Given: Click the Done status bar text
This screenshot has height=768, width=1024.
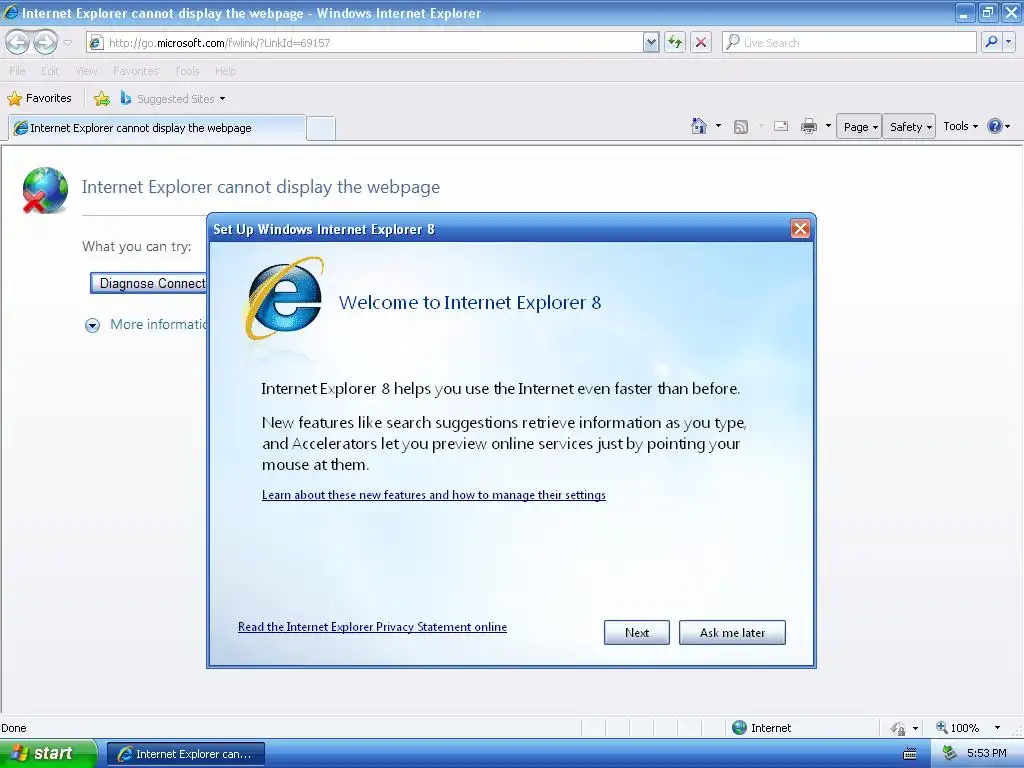Looking at the screenshot, I should [x=14, y=728].
